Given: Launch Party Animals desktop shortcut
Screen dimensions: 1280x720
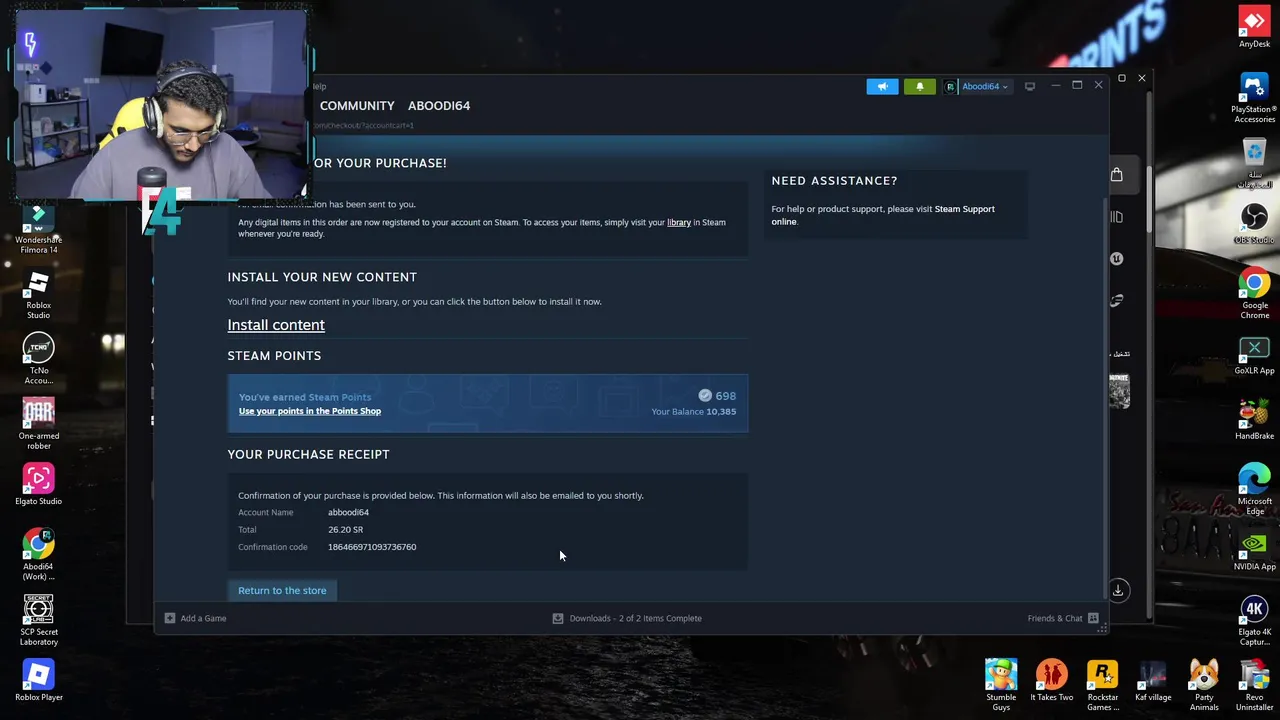Looking at the screenshot, I should click(x=1203, y=685).
